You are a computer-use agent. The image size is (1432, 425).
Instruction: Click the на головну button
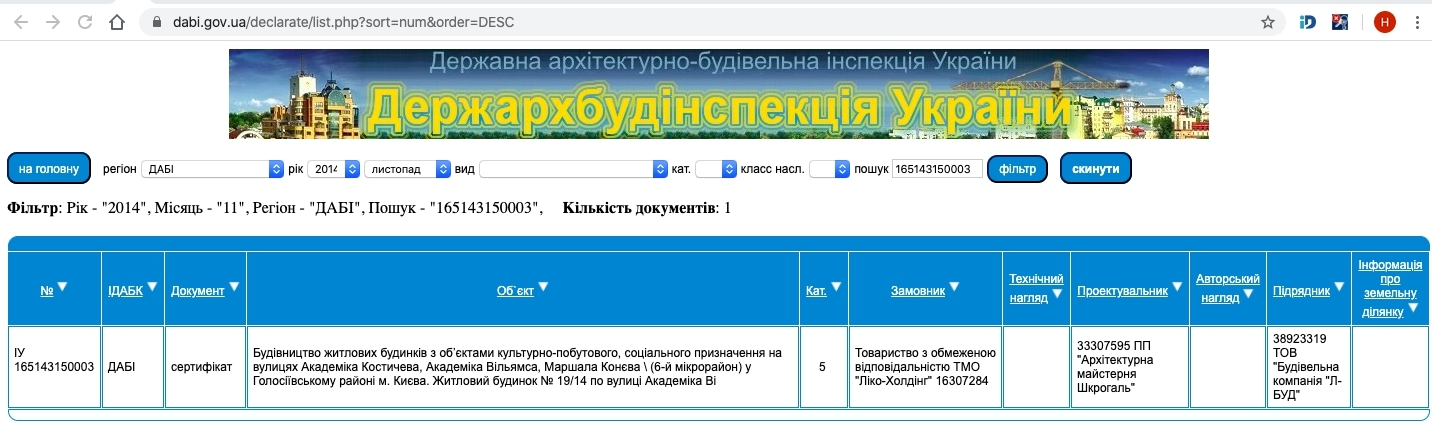[49, 169]
